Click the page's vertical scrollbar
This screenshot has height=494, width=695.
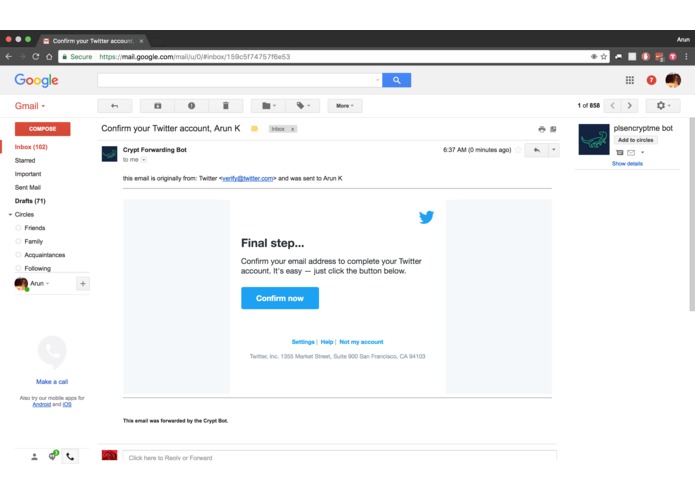tap(692, 214)
